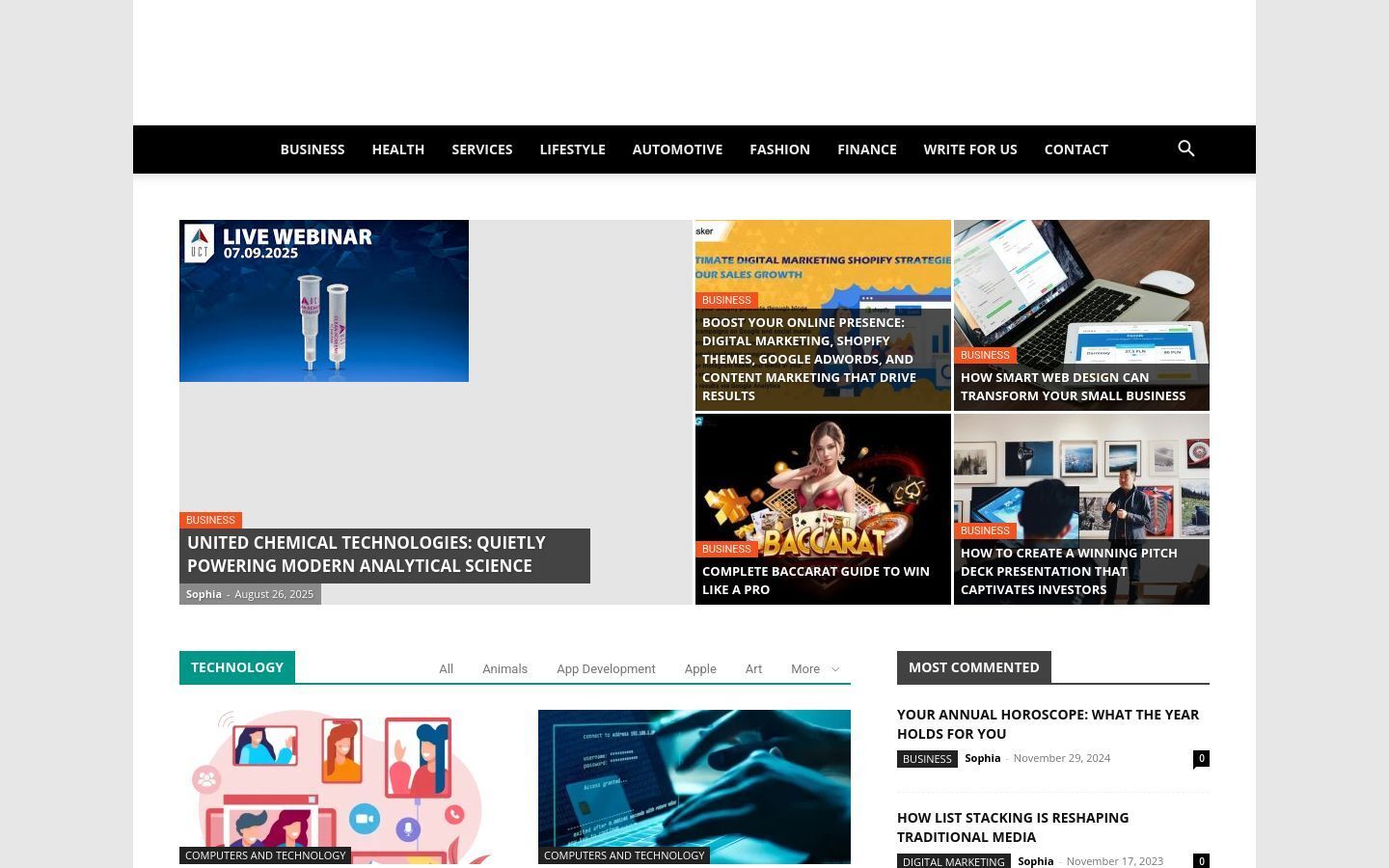Click Business tag under Annual Horoscope
1389x868 pixels.
click(x=927, y=759)
